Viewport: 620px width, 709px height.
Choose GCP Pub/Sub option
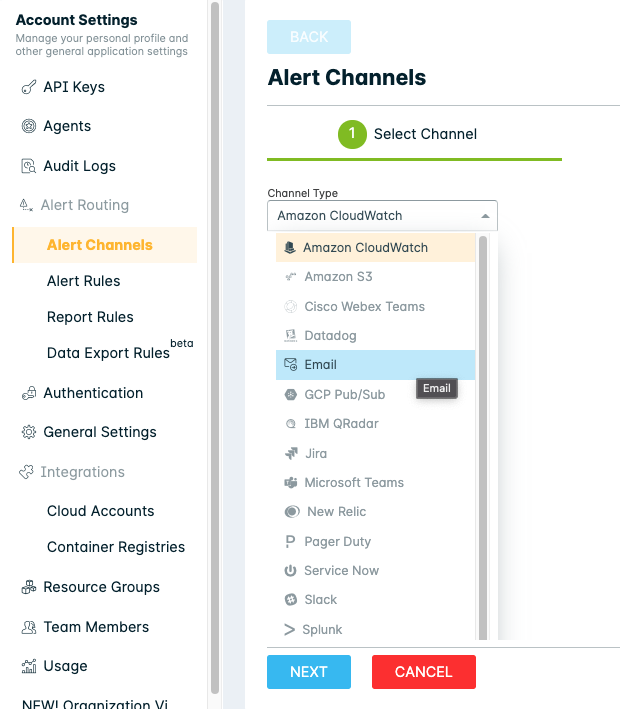pyautogui.click(x=375, y=395)
